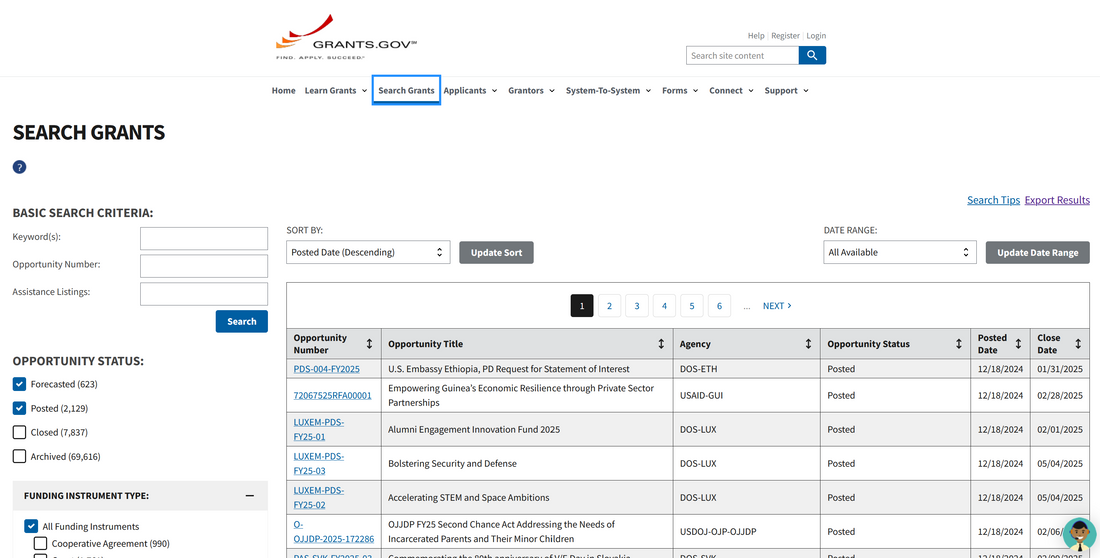1100x558 pixels.
Task: Sort by Opportunity Title column arrows
Action: pyautogui.click(x=661, y=344)
